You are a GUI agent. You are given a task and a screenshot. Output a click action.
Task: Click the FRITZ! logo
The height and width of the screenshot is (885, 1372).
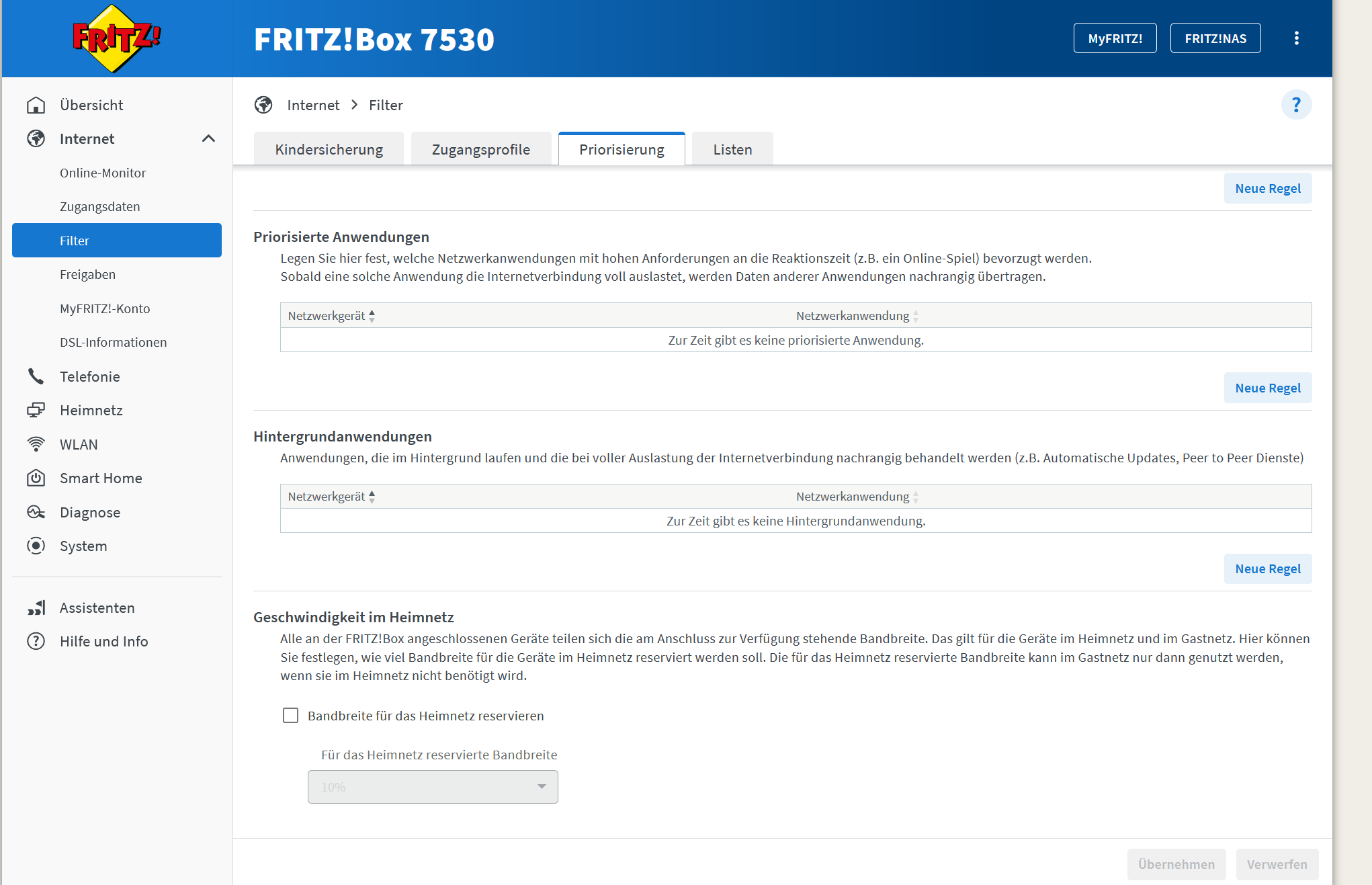click(116, 38)
